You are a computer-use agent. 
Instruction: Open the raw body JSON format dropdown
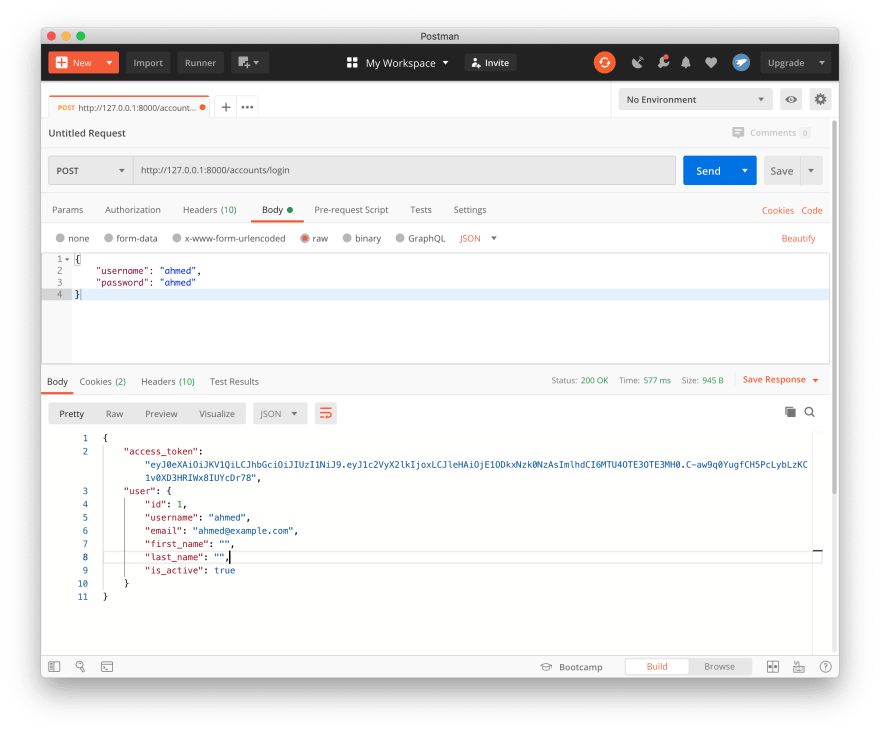pos(478,238)
